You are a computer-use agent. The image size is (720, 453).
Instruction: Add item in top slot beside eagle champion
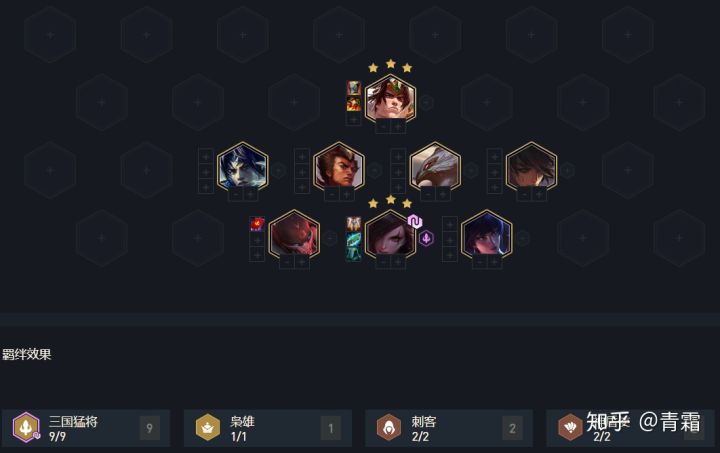[398, 157]
